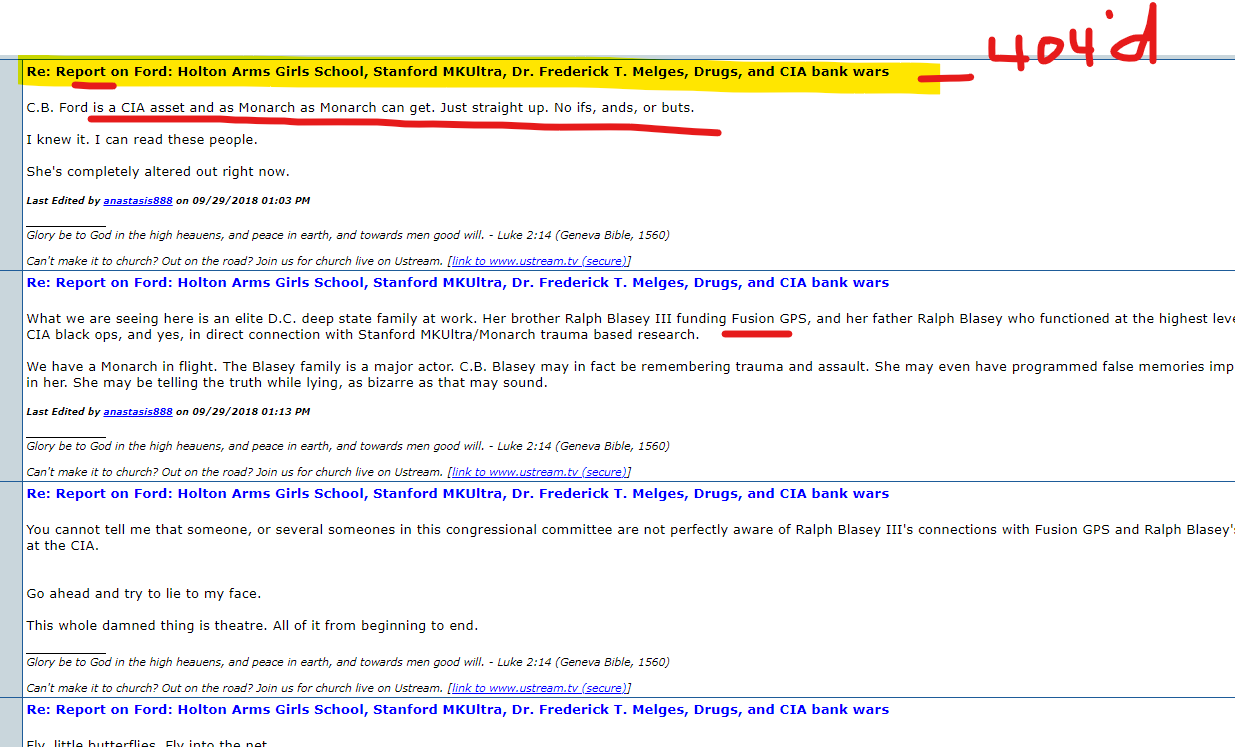Open post title above "What we are seeing here"
Image resolution: width=1235 pixels, height=747 pixels.
pyautogui.click(x=457, y=283)
